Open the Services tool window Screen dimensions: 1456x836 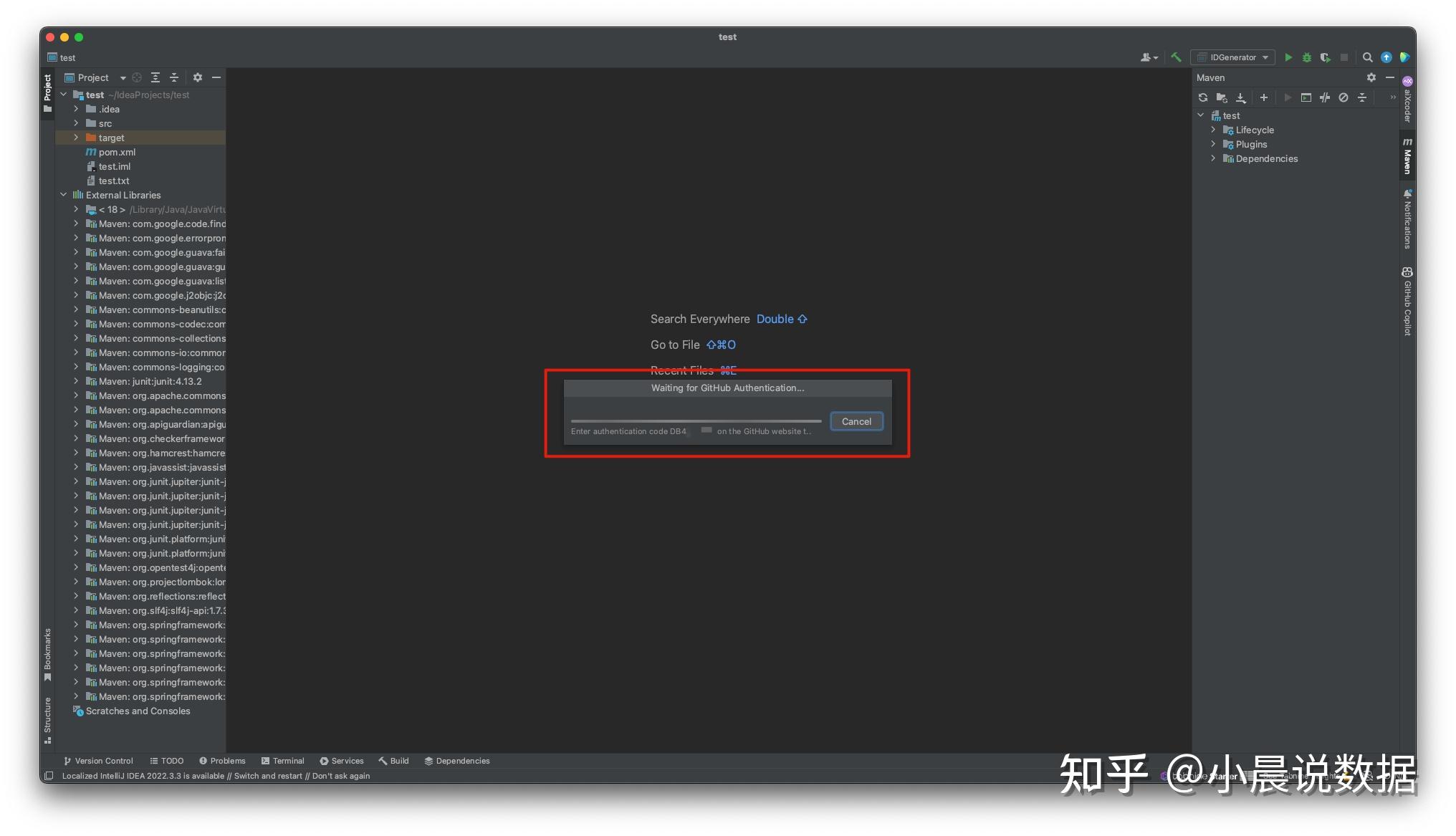(x=342, y=761)
